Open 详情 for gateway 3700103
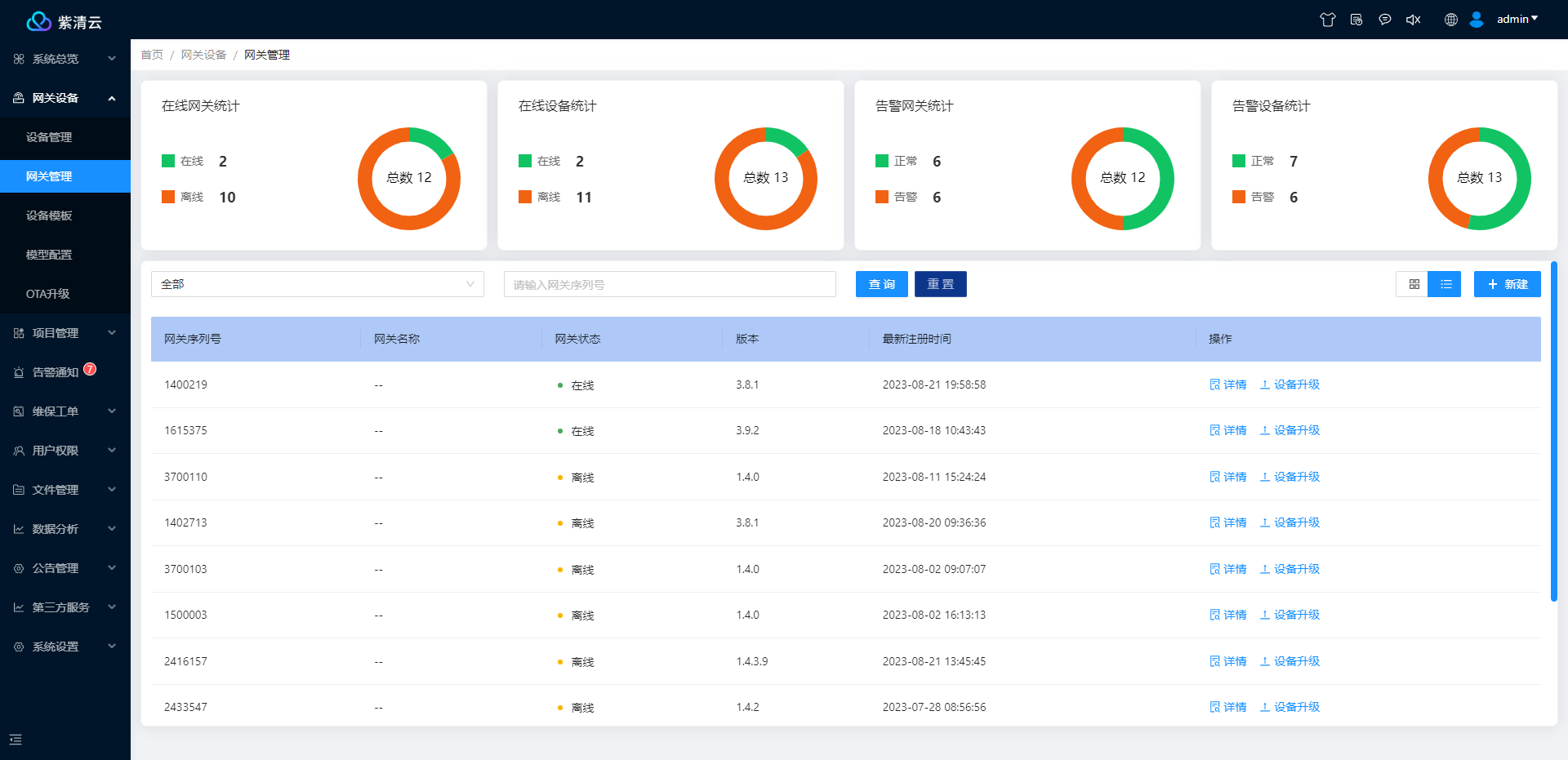 point(1228,569)
